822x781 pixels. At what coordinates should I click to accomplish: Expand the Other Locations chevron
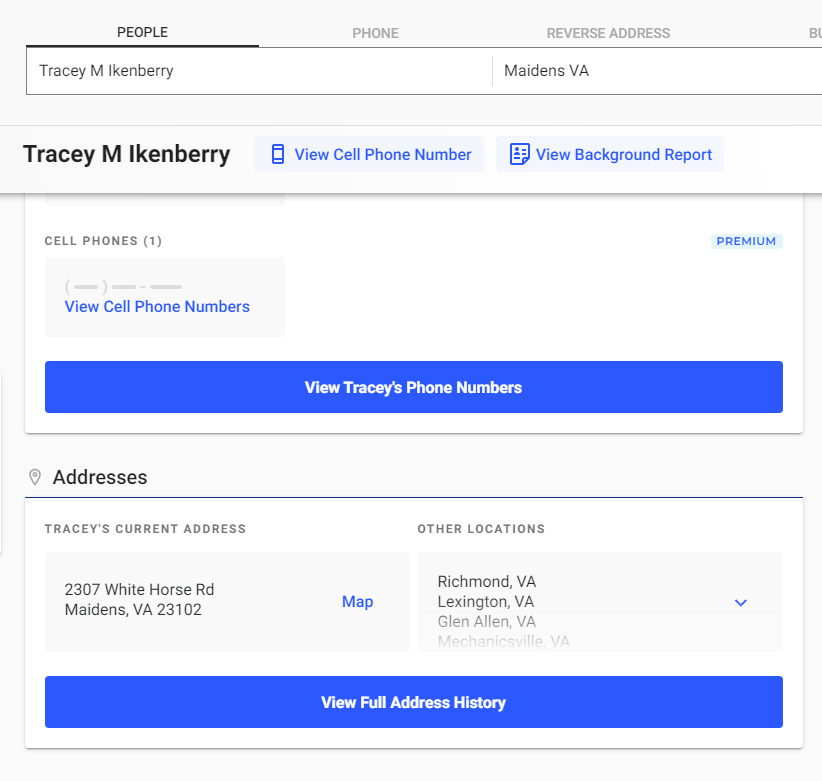[x=740, y=603]
